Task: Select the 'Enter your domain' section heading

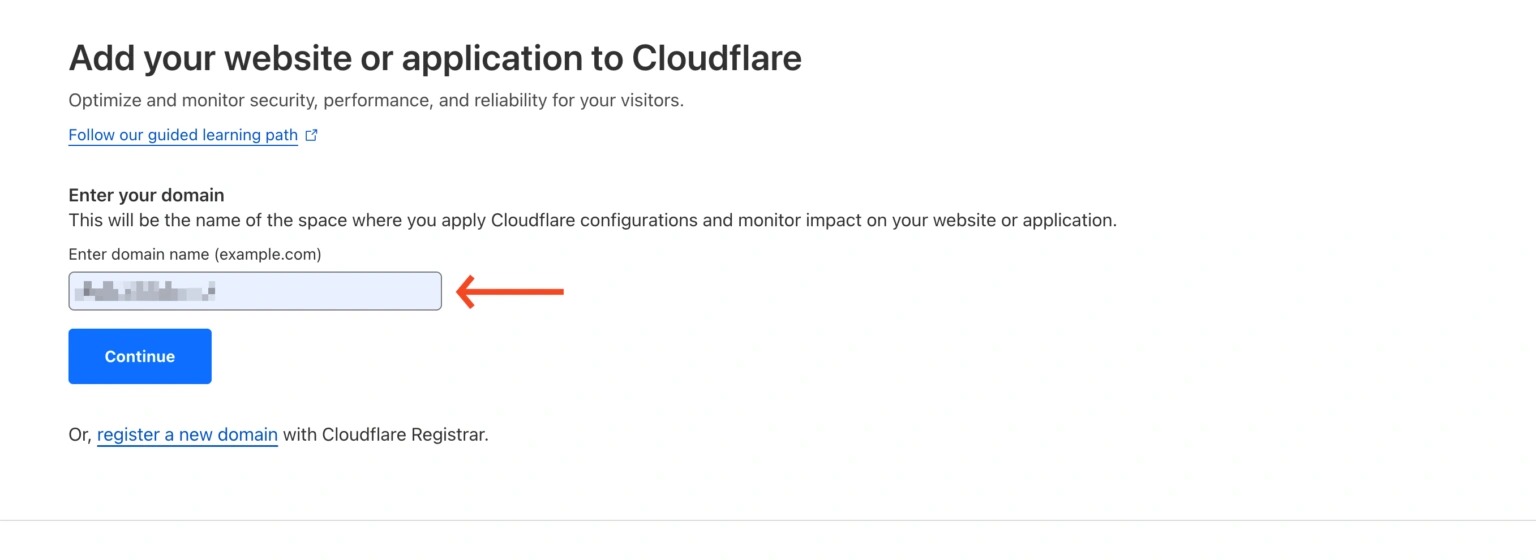Action: click(x=146, y=195)
